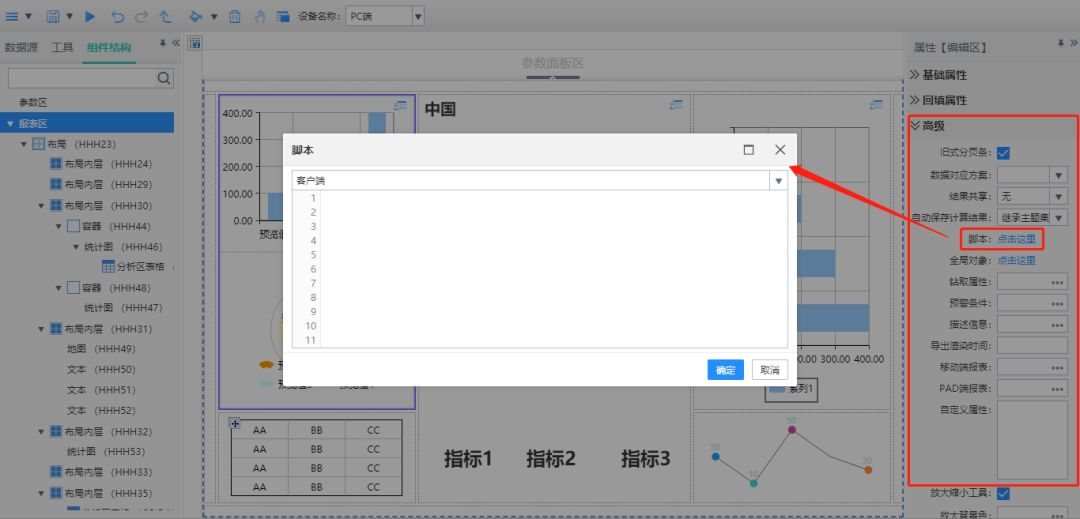Click the 确定 button in dialog
1080x519 pixels.
(725, 370)
